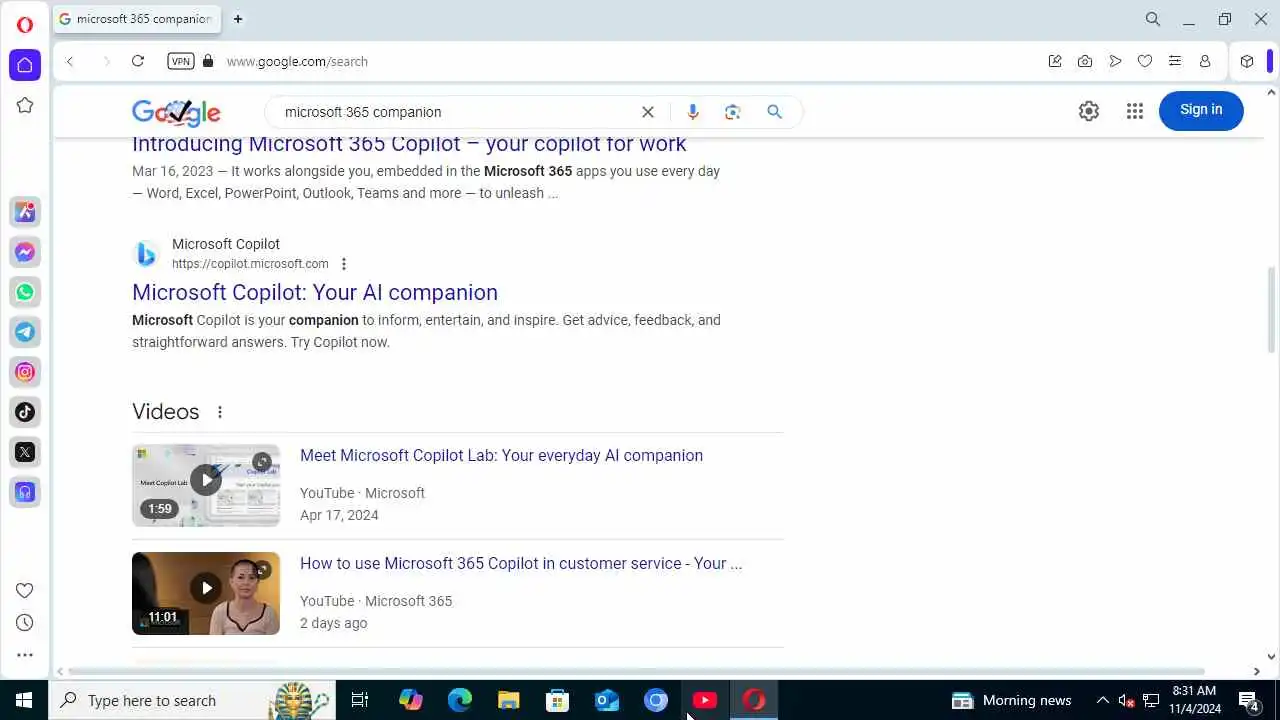Start voice search with microphone icon
This screenshot has height=720, width=1280.
point(693,112)
